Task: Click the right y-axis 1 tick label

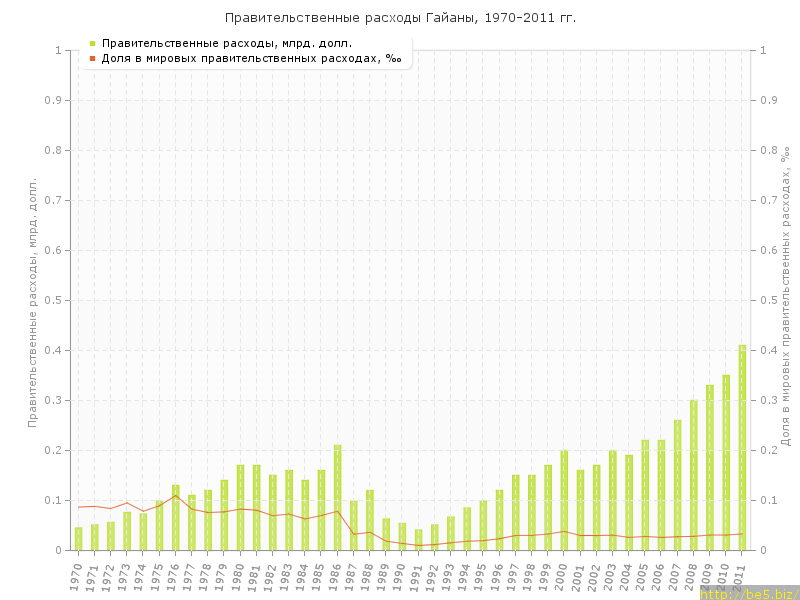Action: [763, 50]
